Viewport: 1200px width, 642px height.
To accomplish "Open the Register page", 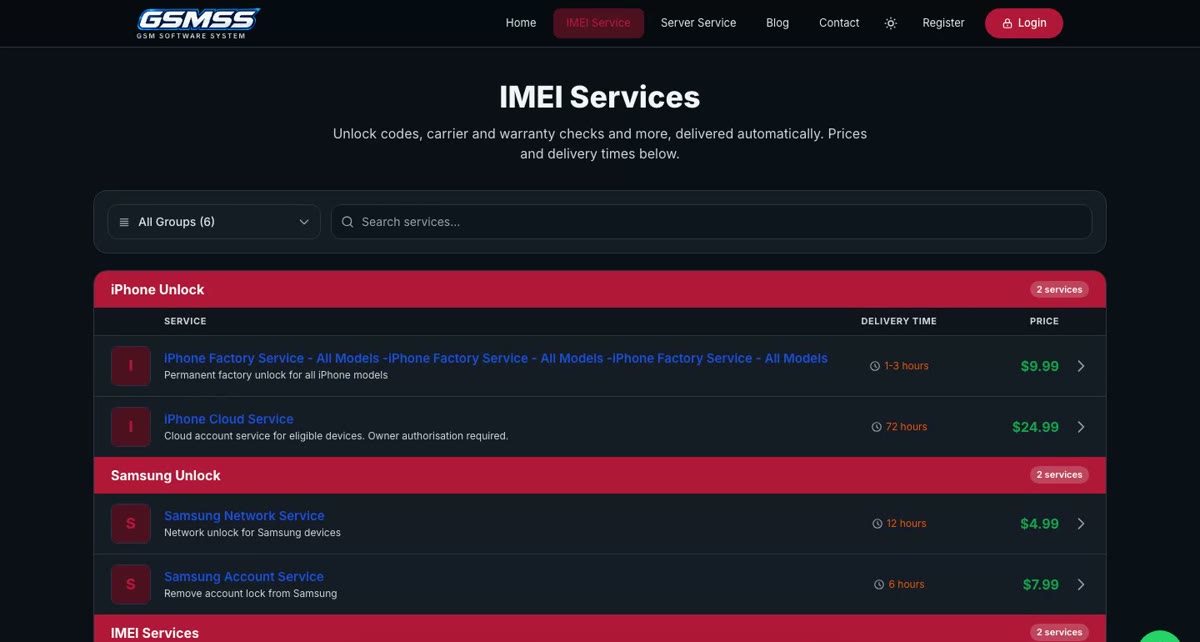I will [x=943, y=23].
